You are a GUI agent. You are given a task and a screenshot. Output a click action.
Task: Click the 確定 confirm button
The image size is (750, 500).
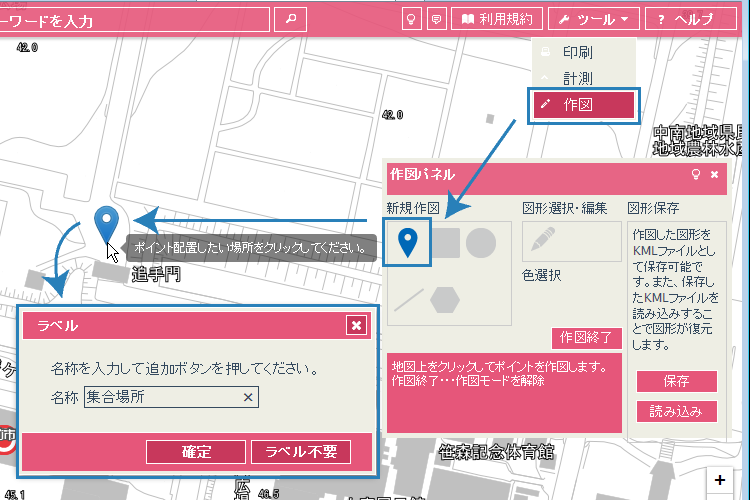point(196,452)
